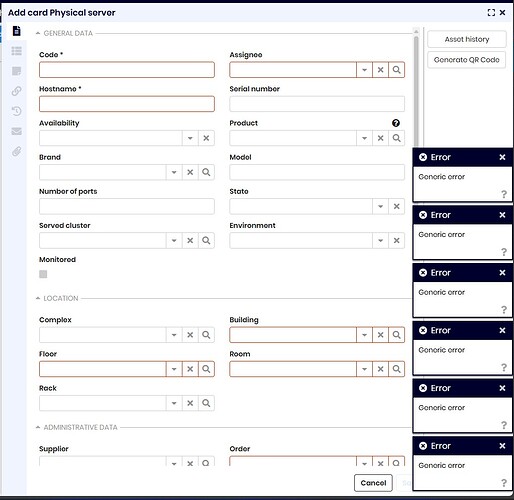The height and width of the screenshot is (500, 514).
Task: Clear the Availability field
Action: click(206, 138)
